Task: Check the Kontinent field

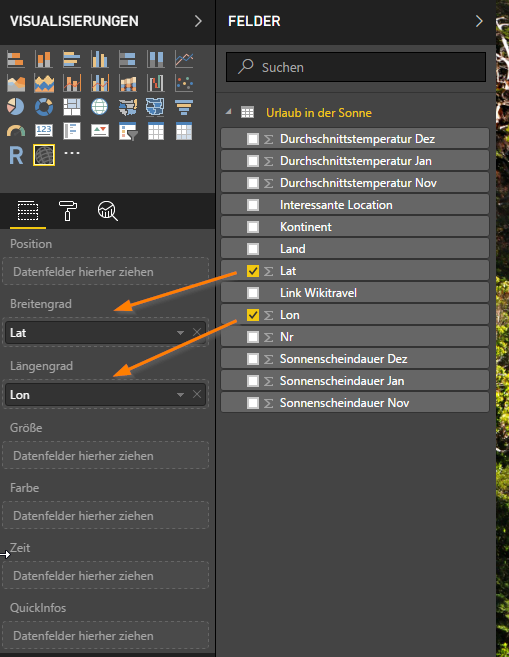Action: click(x=253, y=227)
